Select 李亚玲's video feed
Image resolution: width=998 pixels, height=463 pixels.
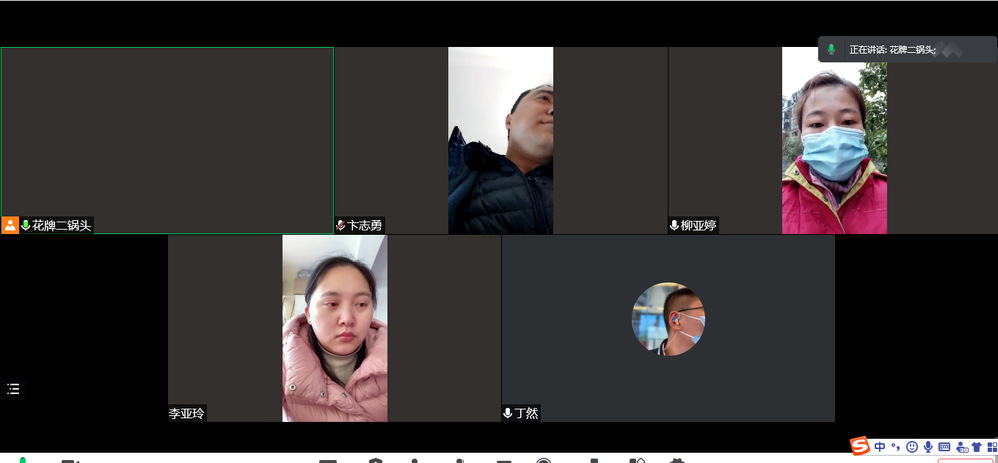tap(334, 328)
